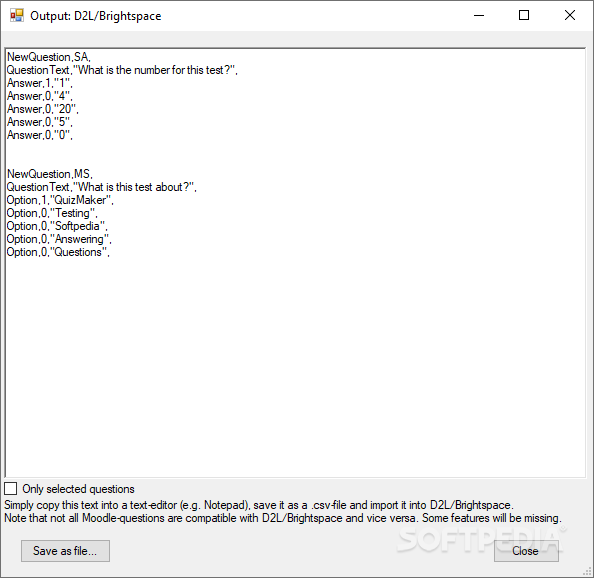The height and width of the screenshot is (578, 594).
Task: Click the text 'What is this test about?'
Action: [x=134, y=187]
